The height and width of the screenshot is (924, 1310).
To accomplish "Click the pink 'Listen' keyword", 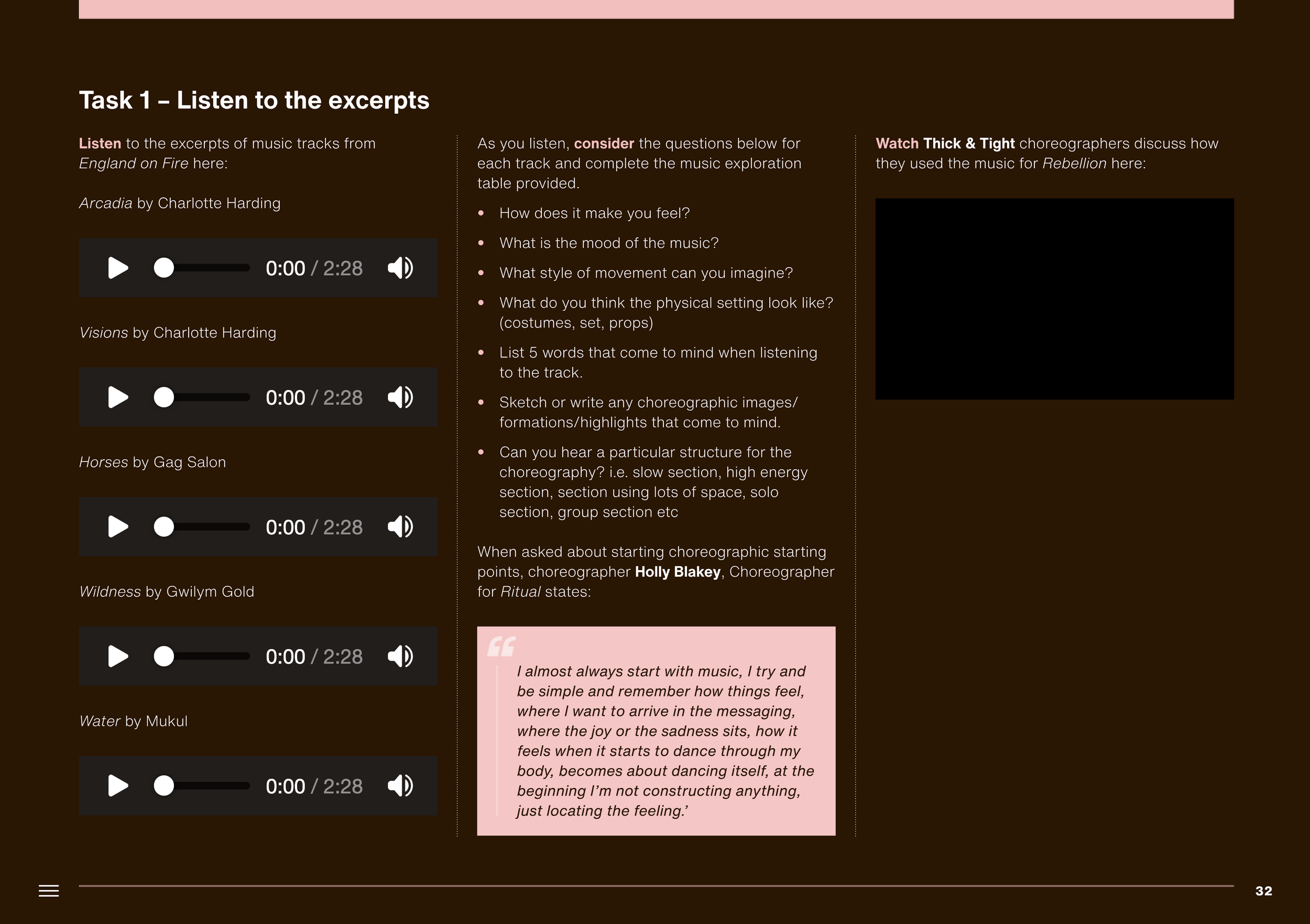I will (x=100, y=143).
